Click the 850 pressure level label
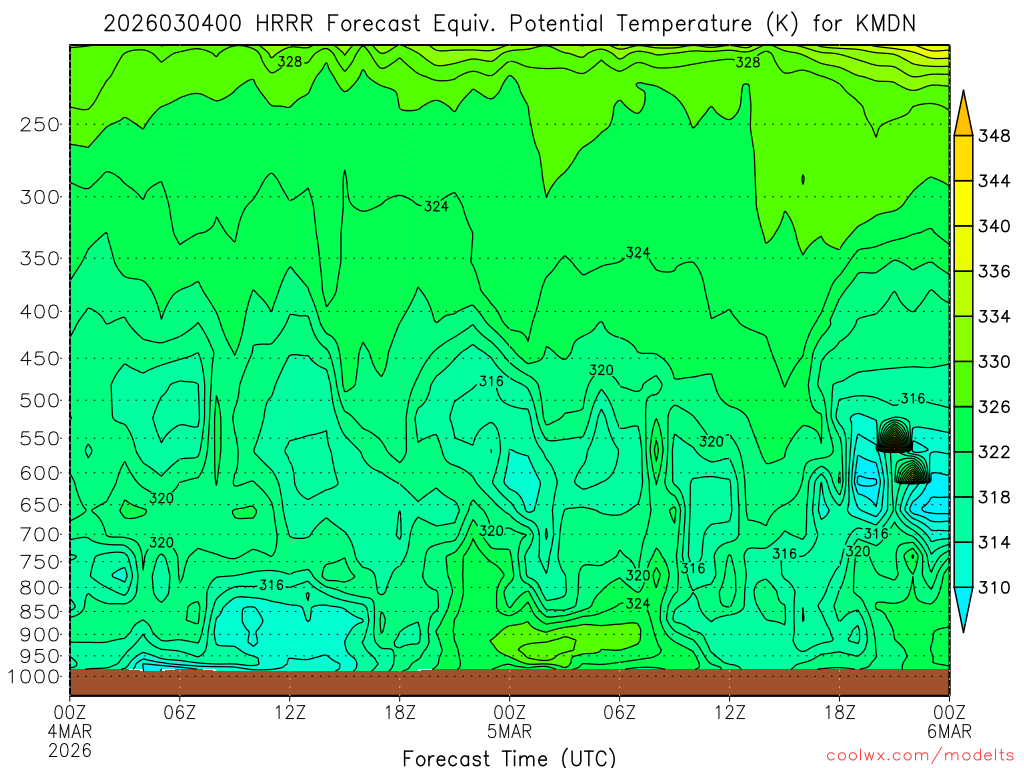Image resolution: width=1024 pixels, height=768 pixels. 40,612
